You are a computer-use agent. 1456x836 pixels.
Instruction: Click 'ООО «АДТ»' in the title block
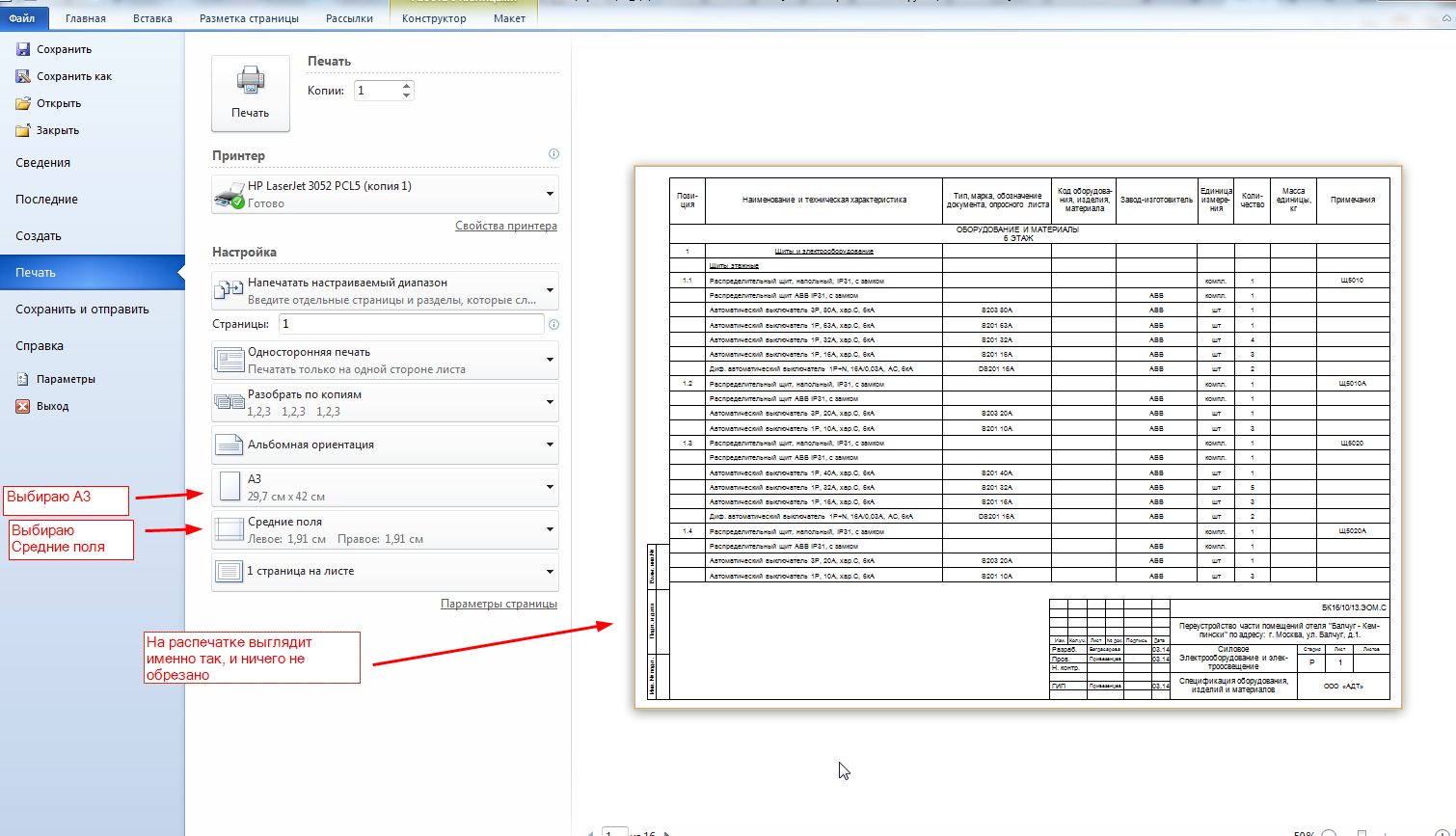coord(1343,686)
